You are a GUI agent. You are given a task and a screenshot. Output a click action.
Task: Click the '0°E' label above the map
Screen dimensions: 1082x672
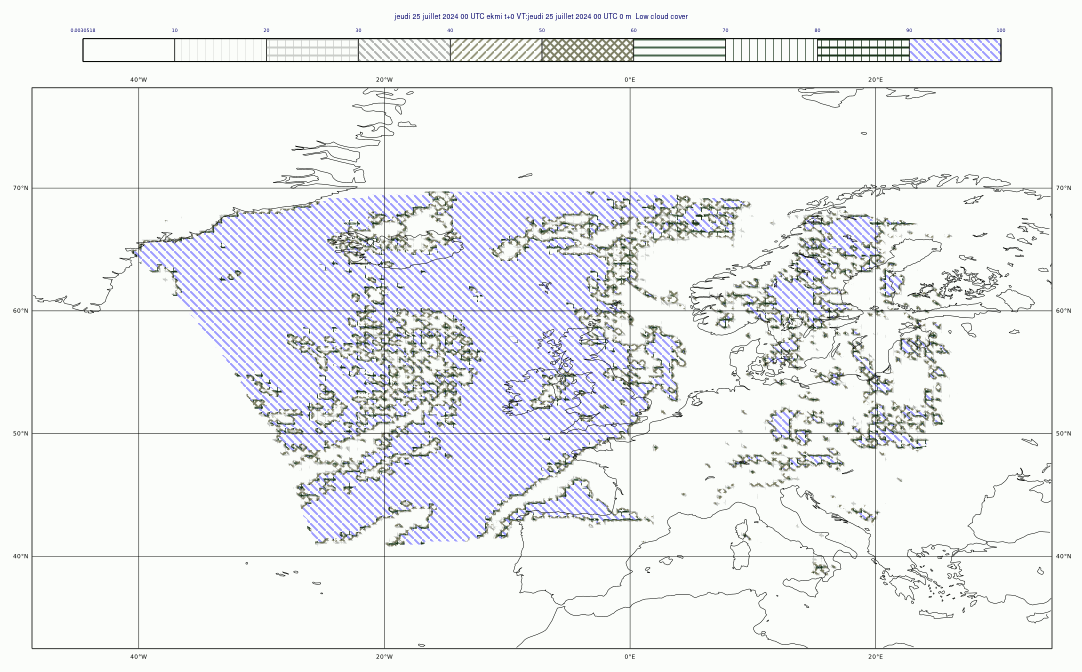click(x=630, y=79)
